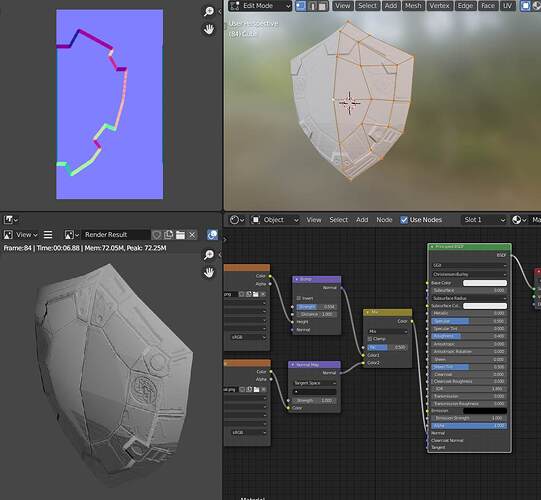The width and height of the screenshot is (541, 500).
Task: Enable vertex select mode
Action: coord(301,6)
